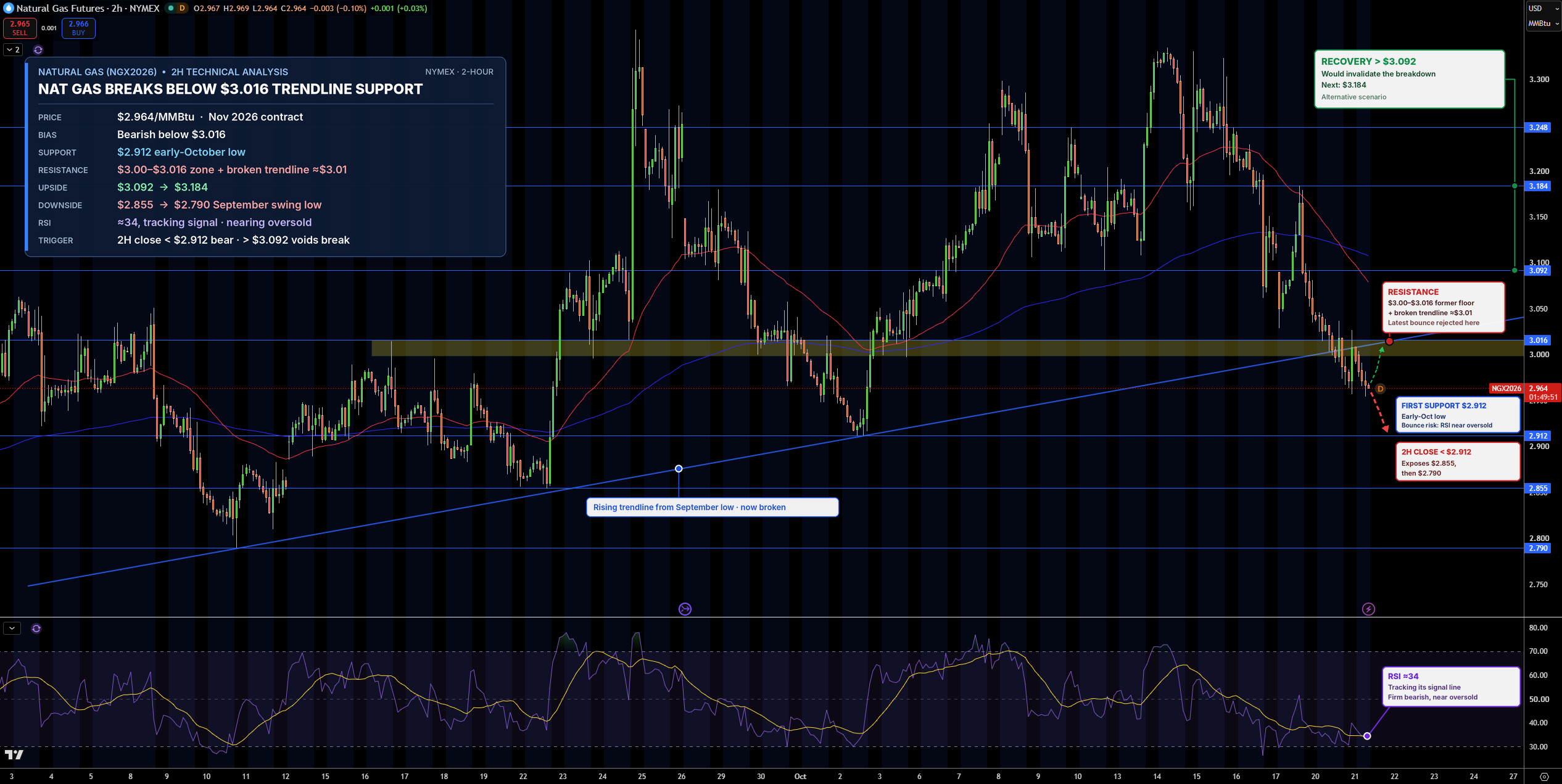Click the green market status dot
The width and height of the screenshot is (1562, 784).
tap(171, 8)
